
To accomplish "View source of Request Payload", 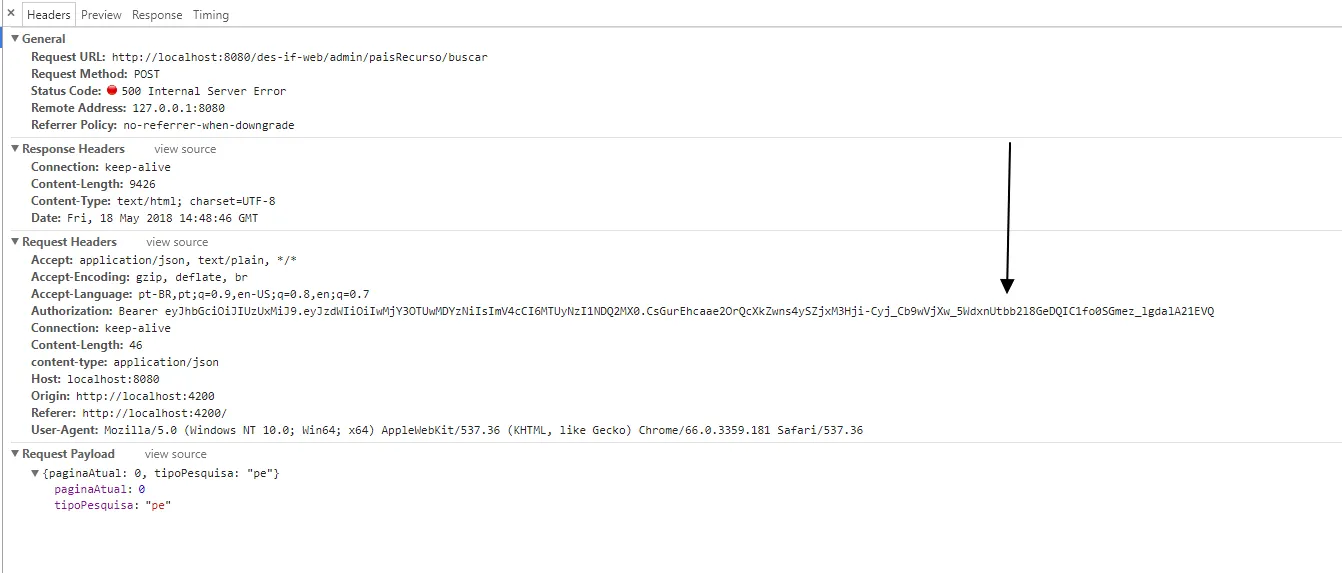I will click(176, 454).
